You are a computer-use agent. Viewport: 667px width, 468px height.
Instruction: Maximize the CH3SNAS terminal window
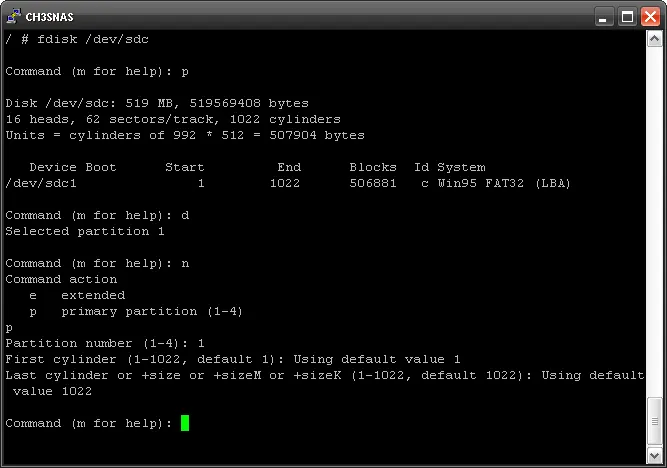pyautogui.click(x=627, y=17)
